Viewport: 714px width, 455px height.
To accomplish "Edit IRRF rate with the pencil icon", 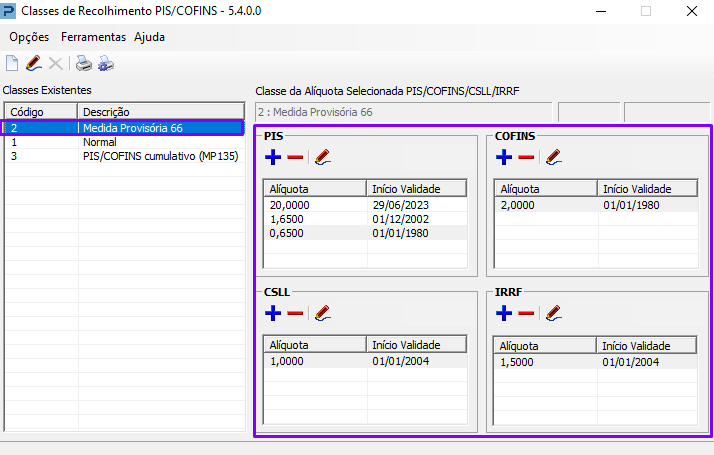I will coord(553,313).
